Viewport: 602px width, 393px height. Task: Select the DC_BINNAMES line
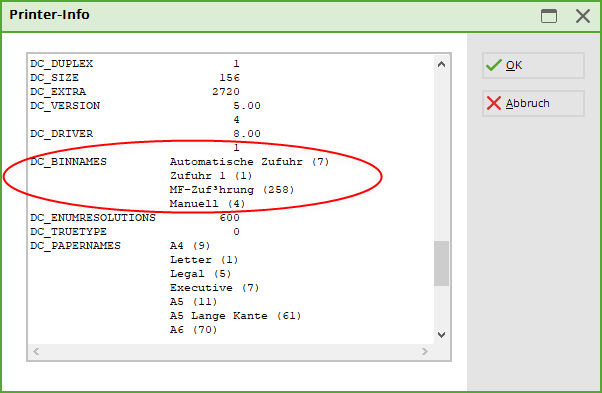click(x=180, y=162)
